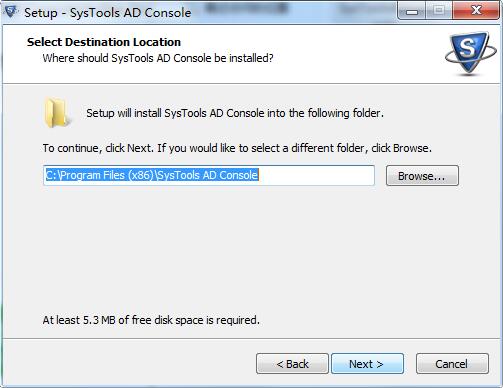Image resolution: width=503 pixels, height=388 pixels.
Task: Click the blank space inside the destination folder field
Action: point(316,175)
